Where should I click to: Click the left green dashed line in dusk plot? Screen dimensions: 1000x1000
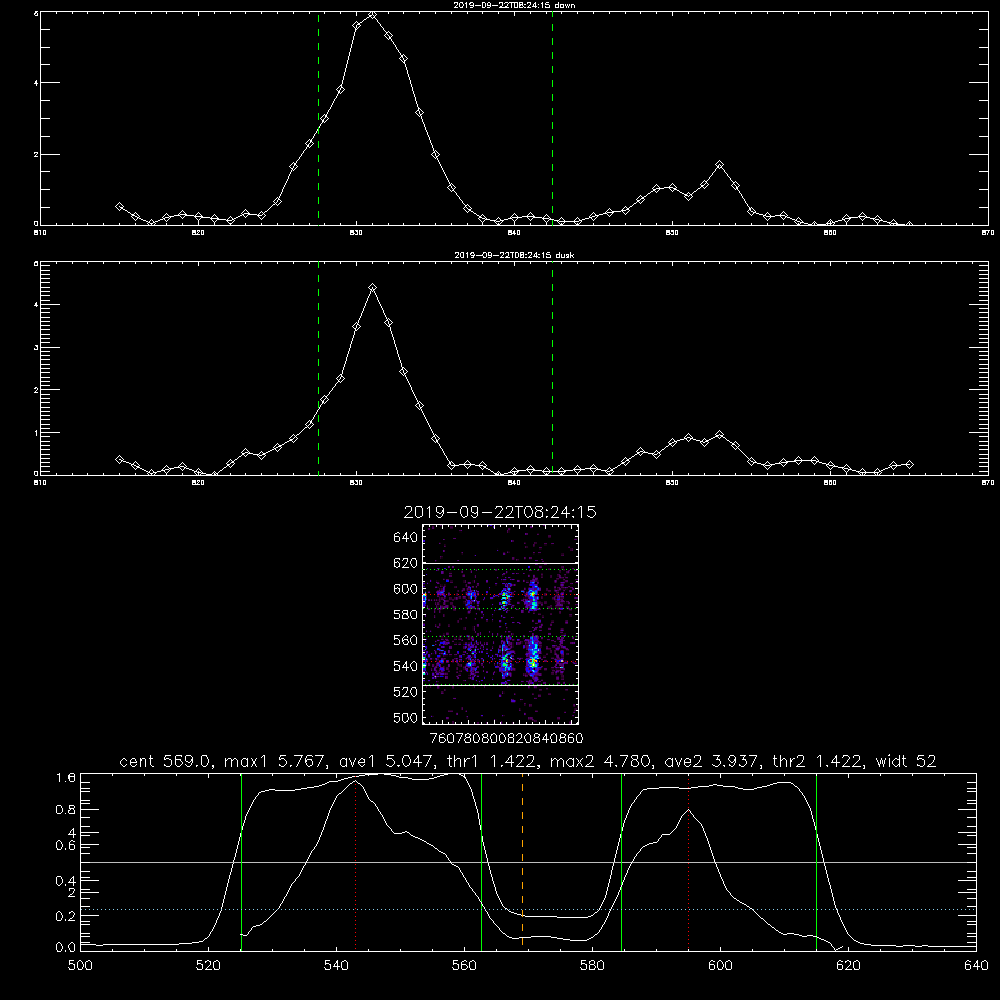(x=318, y=368)
